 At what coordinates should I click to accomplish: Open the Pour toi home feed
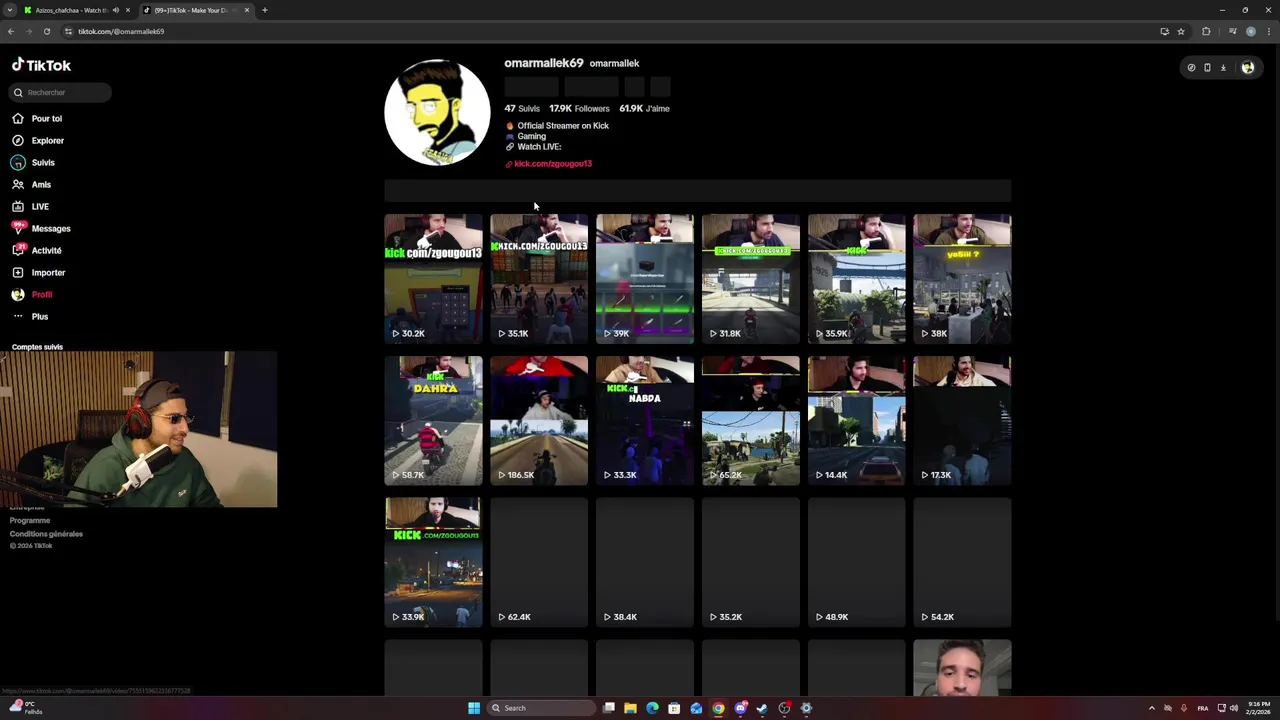[37, 118]
